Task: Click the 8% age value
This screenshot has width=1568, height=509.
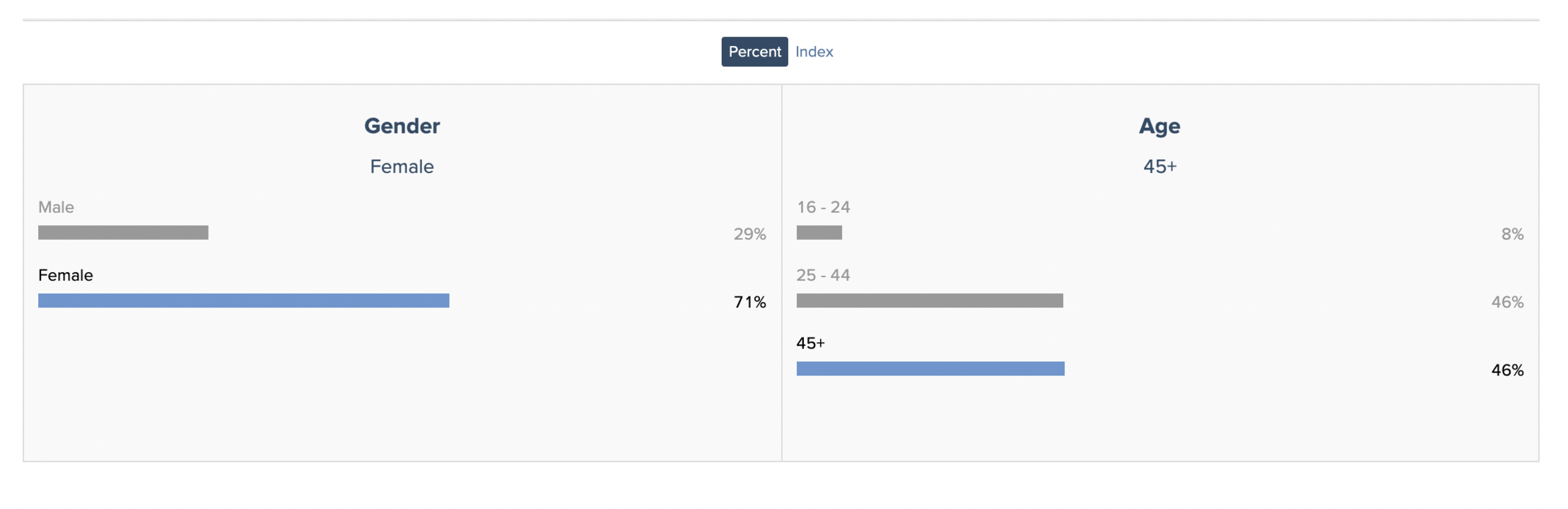Action: pos(1513,234)
